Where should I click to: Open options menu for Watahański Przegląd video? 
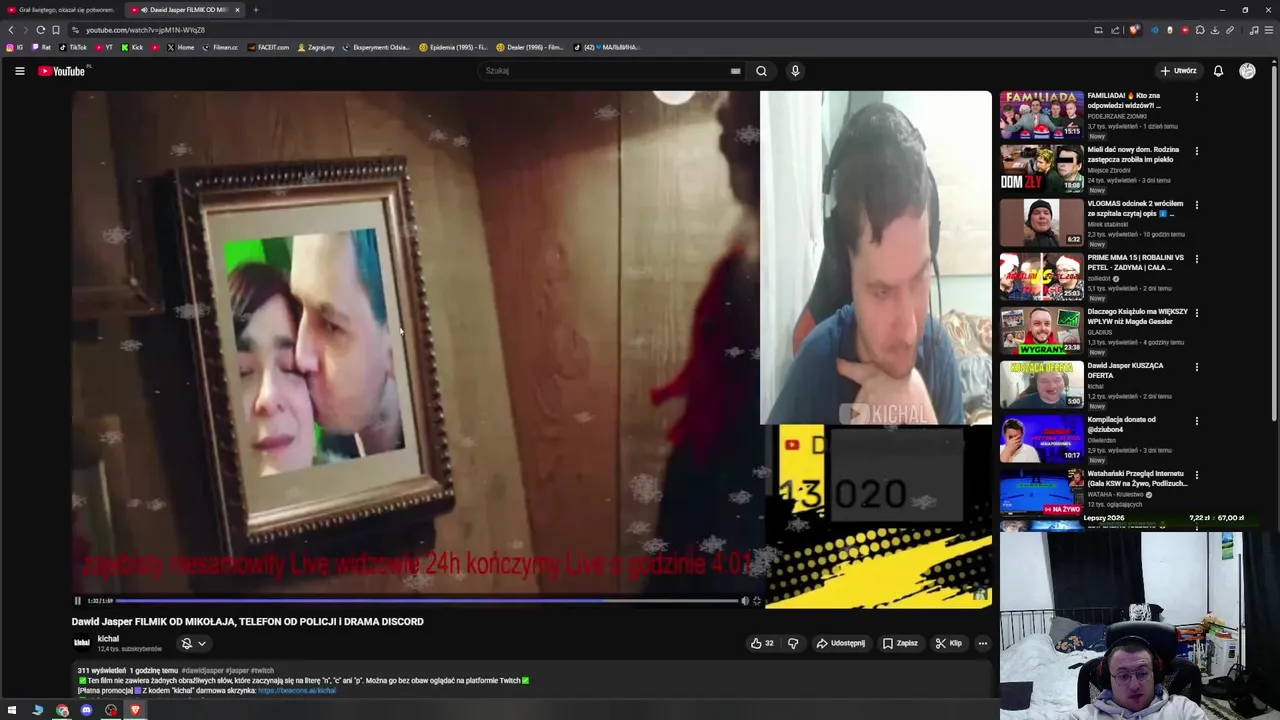(x=1196, y=475)
